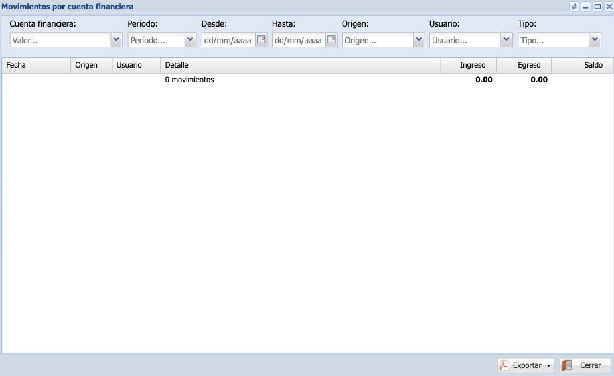Click the door icon on Cerrar
Viewport: 614px width, 376px height.
[567, 365]
